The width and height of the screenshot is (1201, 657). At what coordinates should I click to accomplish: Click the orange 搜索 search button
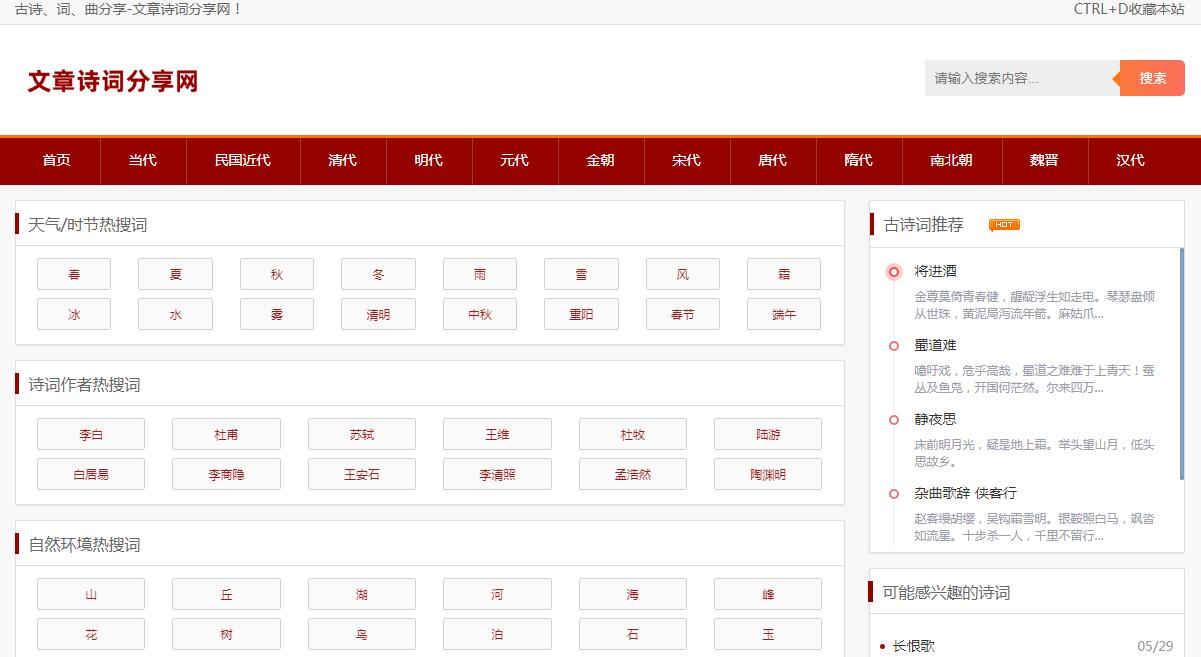tap(1151, 78)
